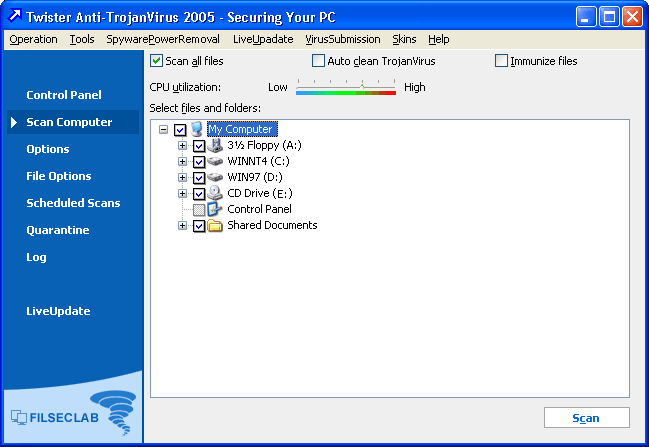Click the CPU utilization slider
The image size is (649, 447).
(346, 88)
